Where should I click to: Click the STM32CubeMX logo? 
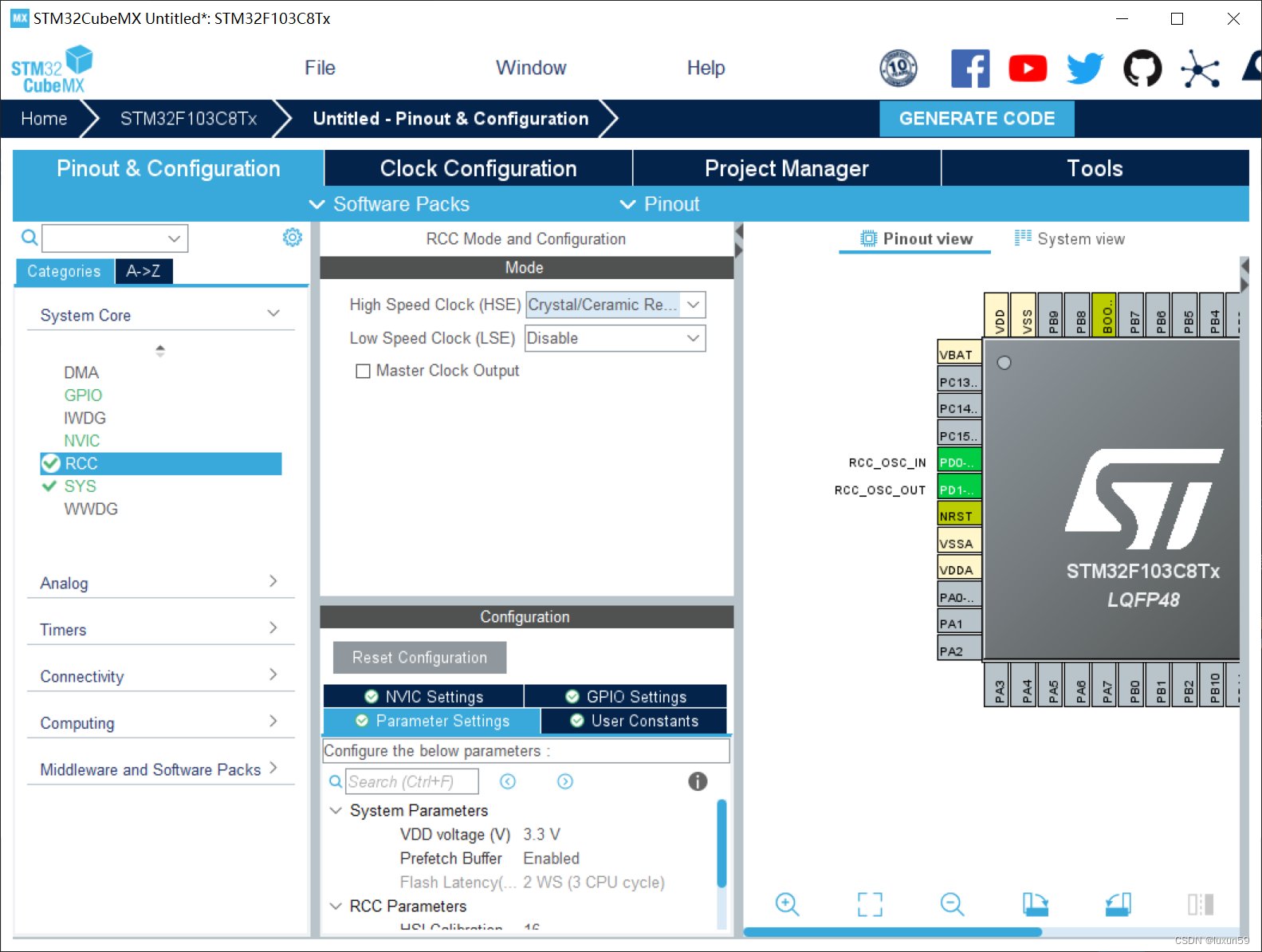52,69
